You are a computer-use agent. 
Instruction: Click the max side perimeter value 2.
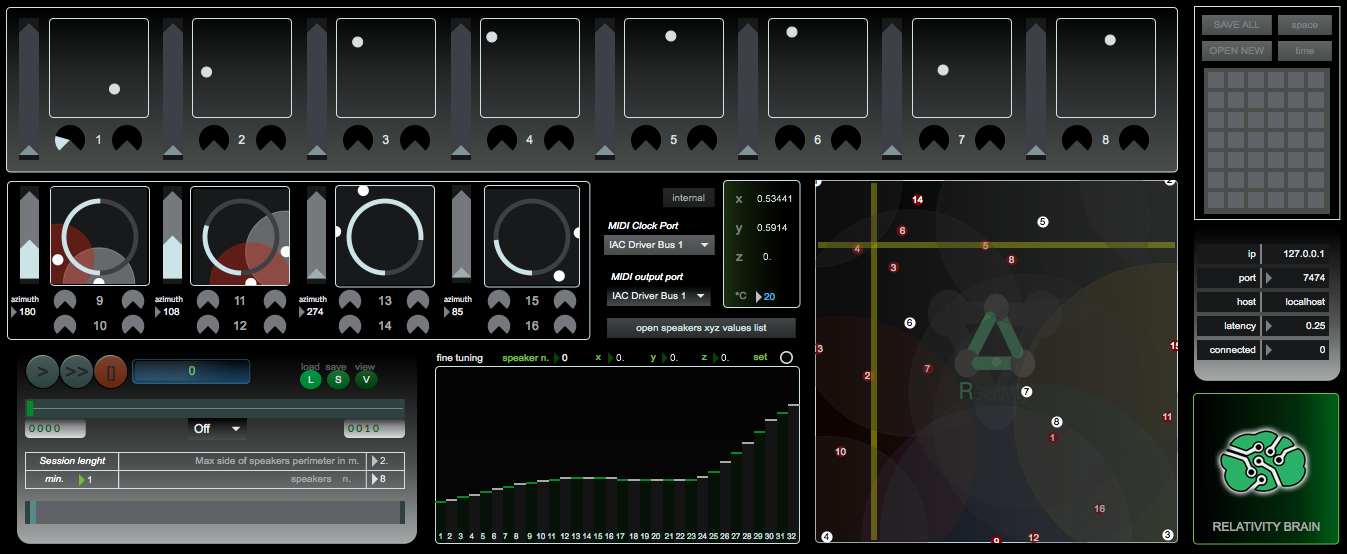386,461
